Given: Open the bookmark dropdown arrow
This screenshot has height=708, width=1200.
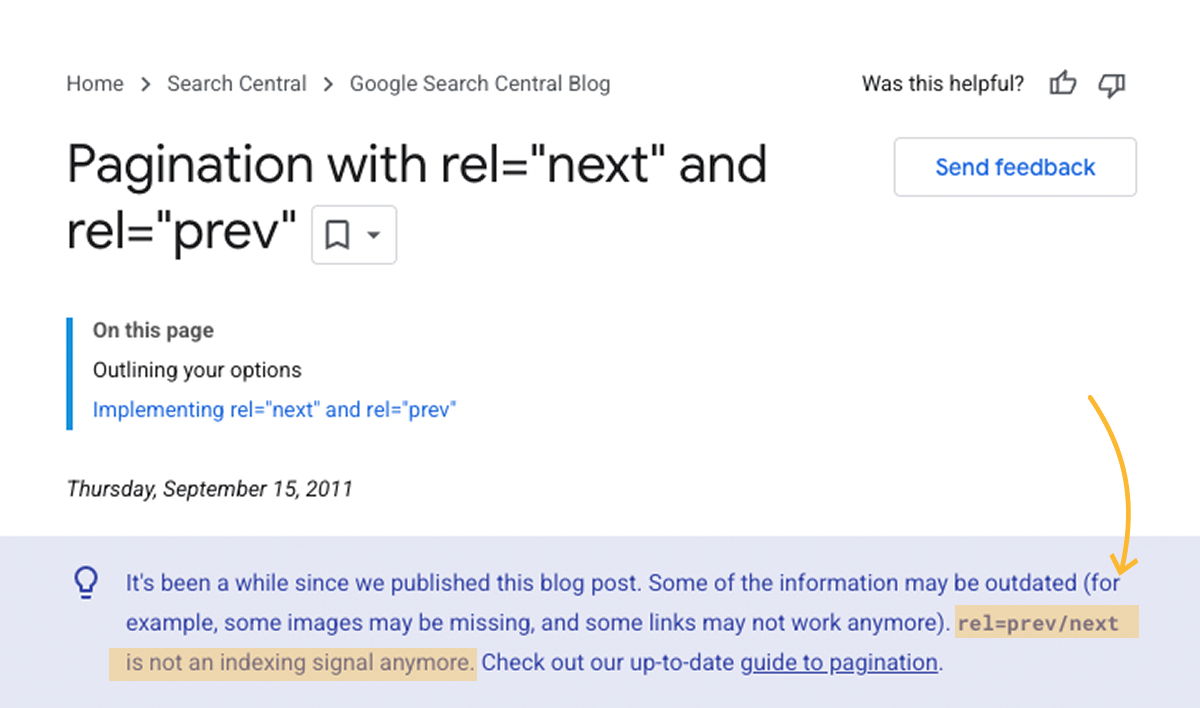Looking at the screenshot, I should click(374, 235).
